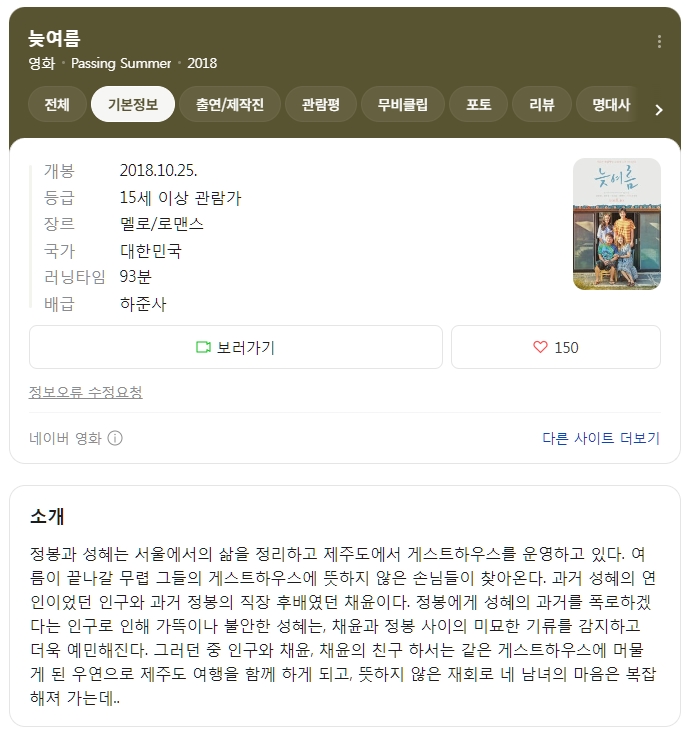This screenshot has height=734, width=690.
Task: Open the 출연/제작진 tab
Action: pos(230,104)
